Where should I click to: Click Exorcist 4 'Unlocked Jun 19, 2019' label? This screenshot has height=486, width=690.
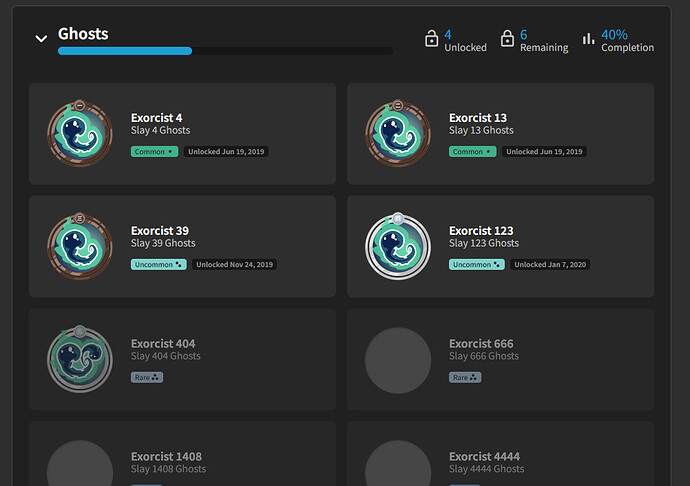pos(226,151)
